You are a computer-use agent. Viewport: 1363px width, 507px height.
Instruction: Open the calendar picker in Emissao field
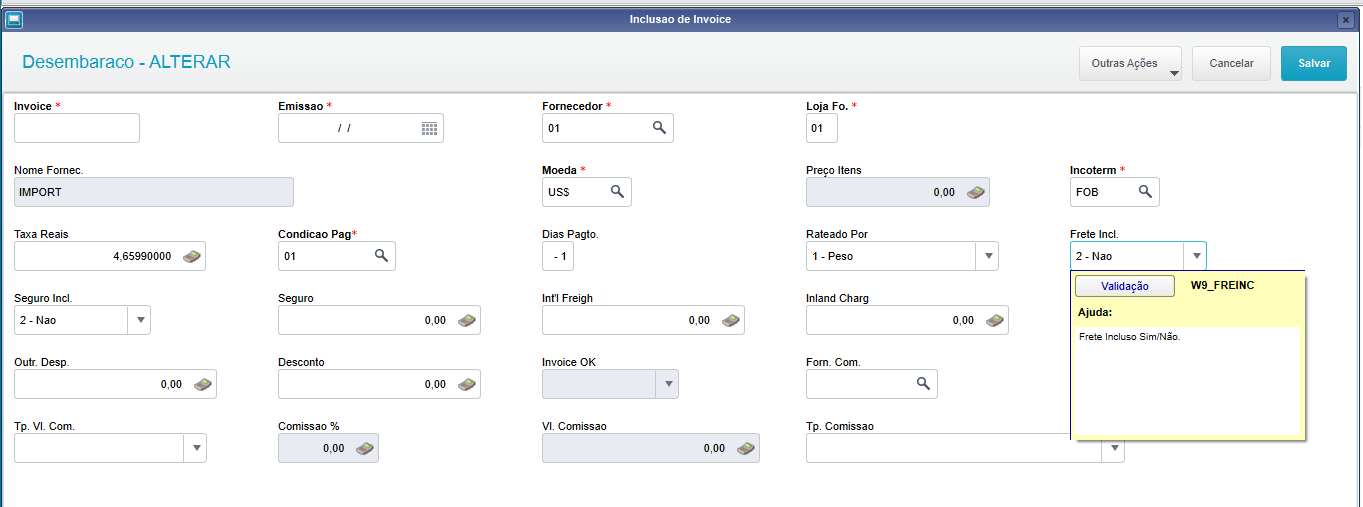tap(429, 128)
